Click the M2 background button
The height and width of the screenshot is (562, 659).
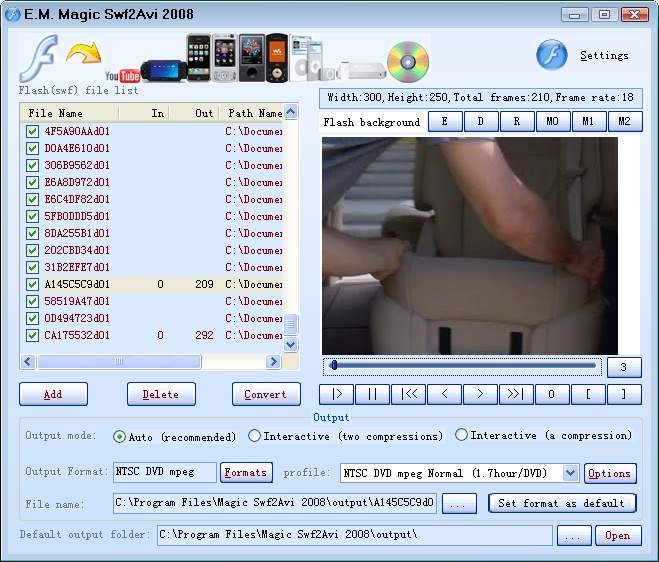(625, 121)
